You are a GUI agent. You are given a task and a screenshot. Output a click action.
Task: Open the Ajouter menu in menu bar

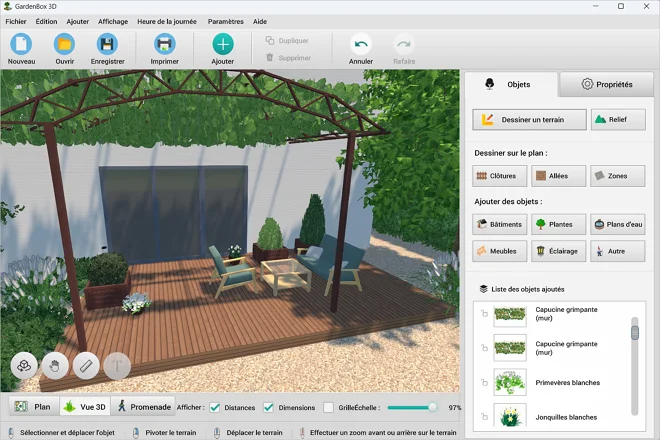77,21
